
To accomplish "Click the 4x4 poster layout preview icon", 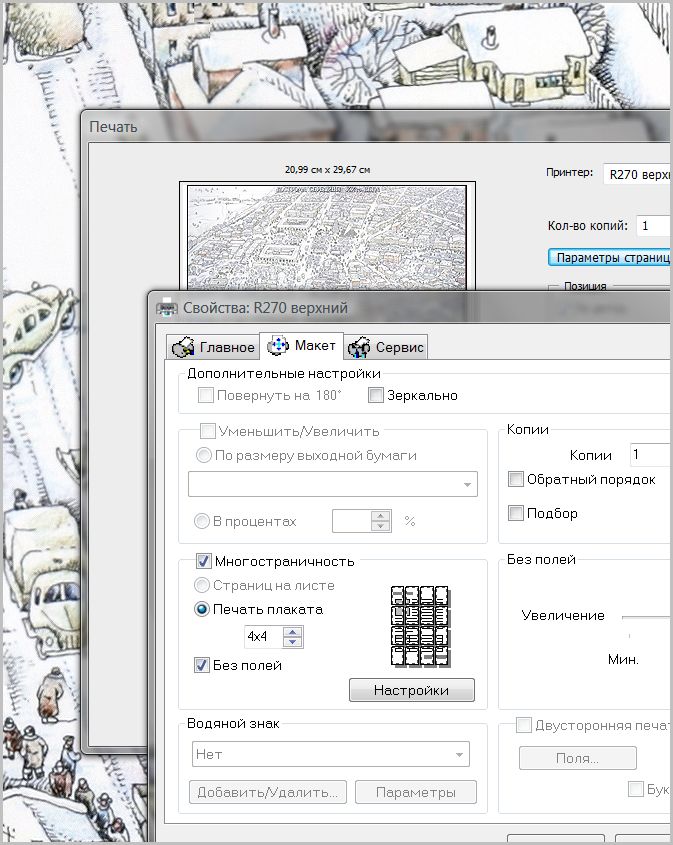I will pyautogui.click(x=420, y=627).
